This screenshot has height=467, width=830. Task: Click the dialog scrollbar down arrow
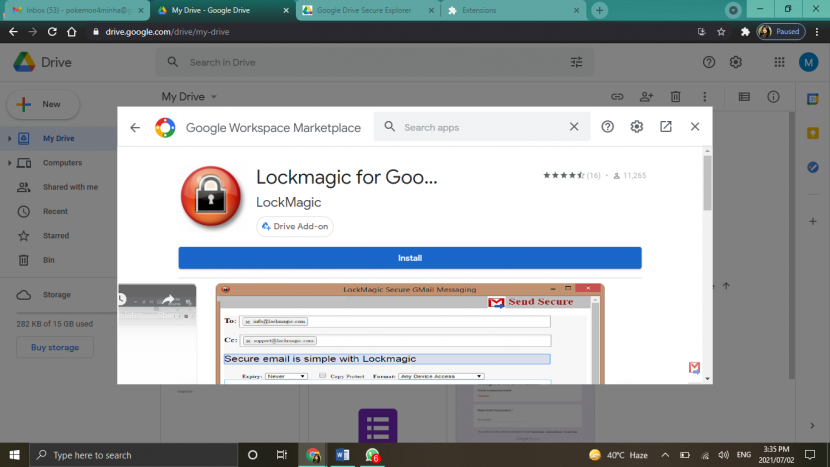707,379
